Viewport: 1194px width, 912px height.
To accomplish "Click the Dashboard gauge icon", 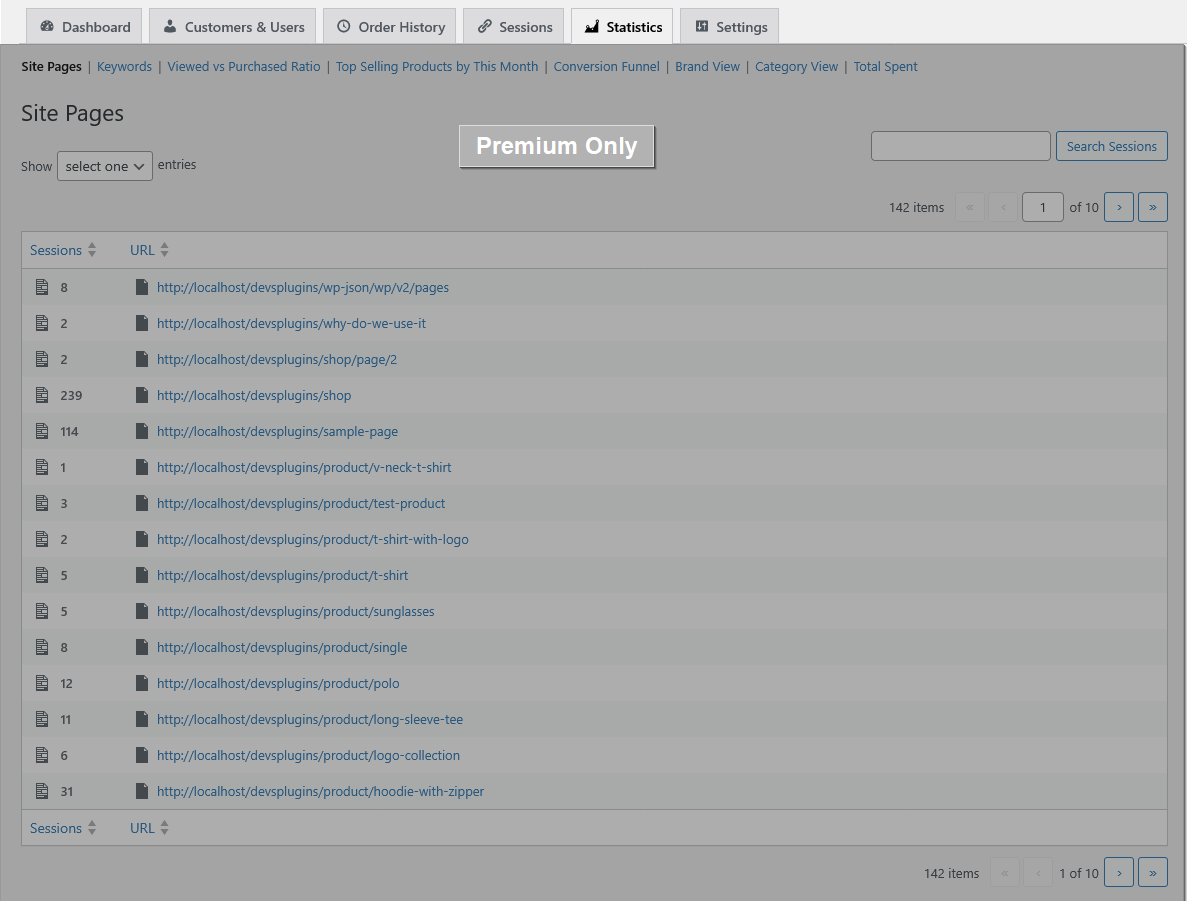I will click(x=47, y=27).
